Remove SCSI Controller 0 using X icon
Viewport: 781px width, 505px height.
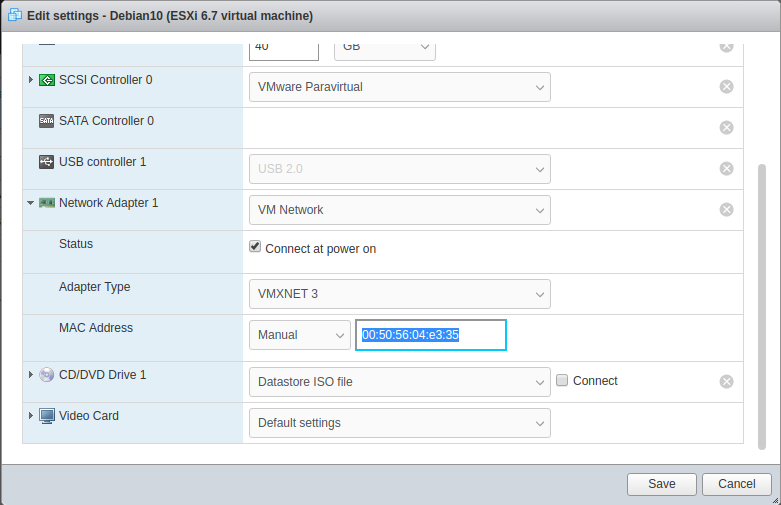click(727, 87)
